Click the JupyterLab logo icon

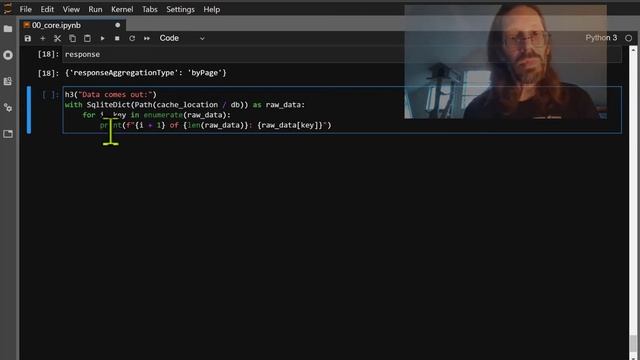(8, 8)
